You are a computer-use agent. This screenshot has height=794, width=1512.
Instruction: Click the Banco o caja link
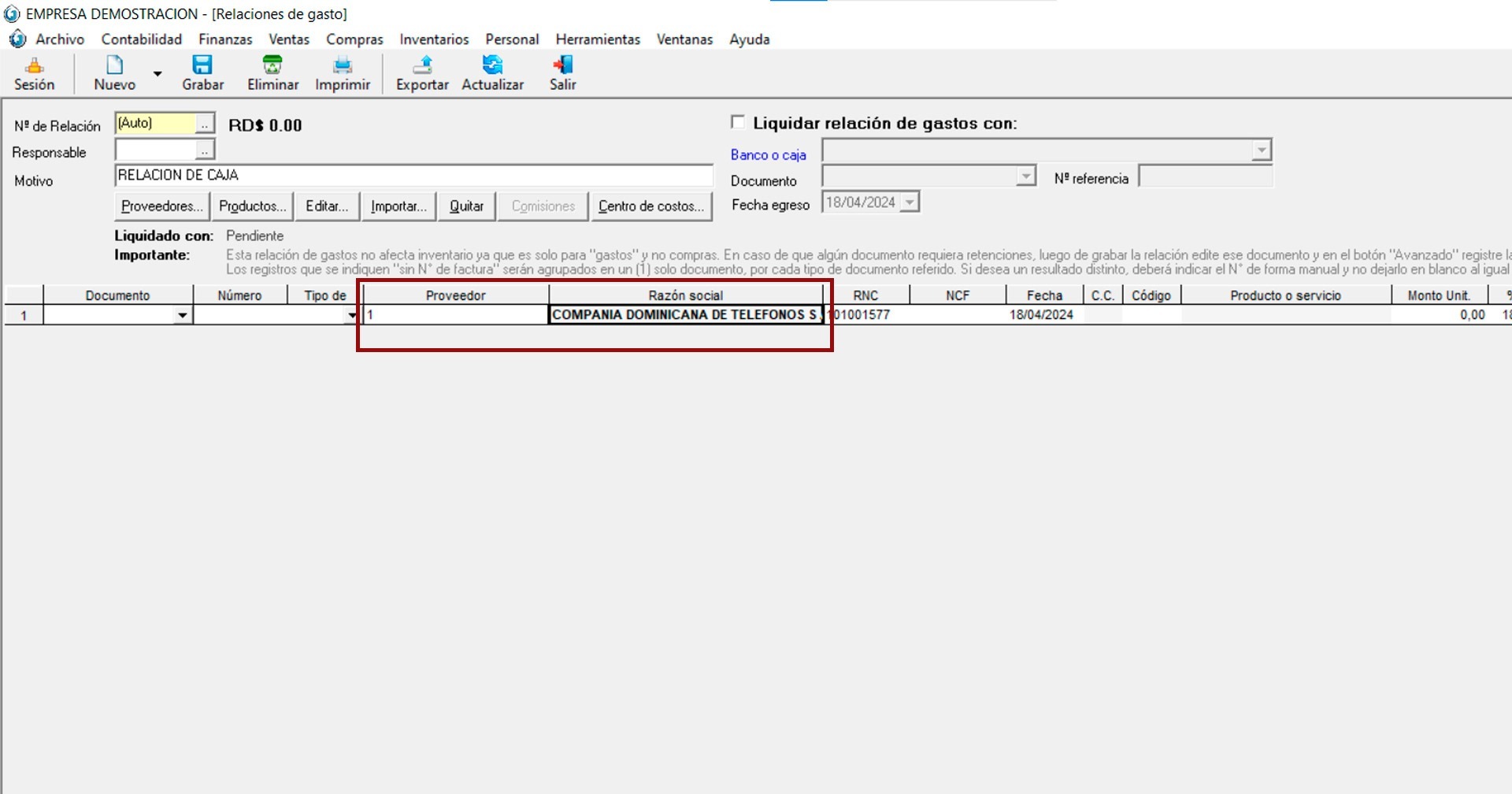tap(768, 155)
